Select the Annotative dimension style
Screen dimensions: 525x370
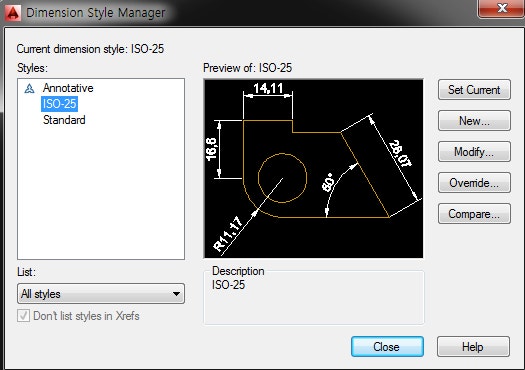click(68, 88)
